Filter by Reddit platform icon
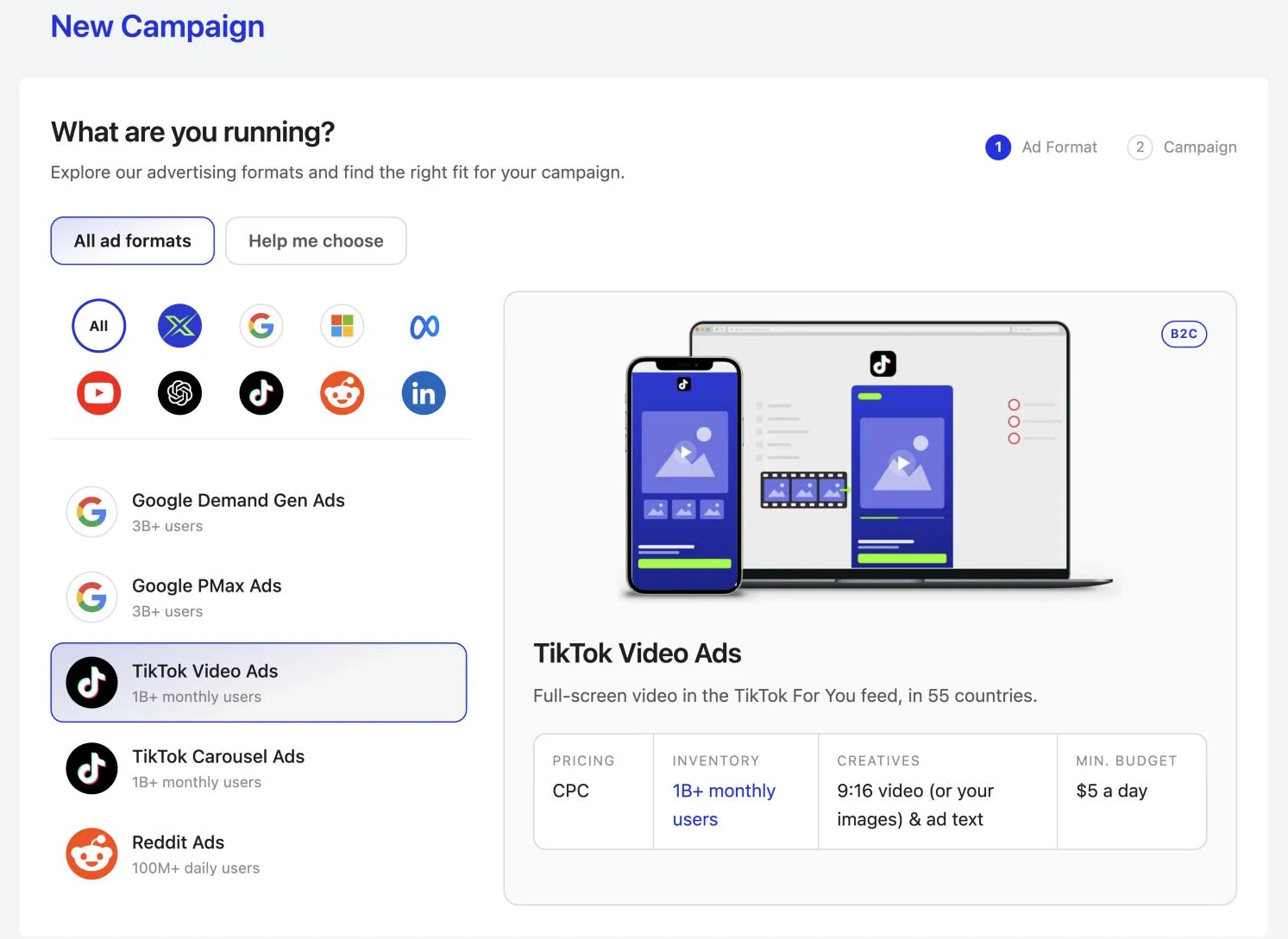This screenshot has height=939, width=1288. click(342, 393)
